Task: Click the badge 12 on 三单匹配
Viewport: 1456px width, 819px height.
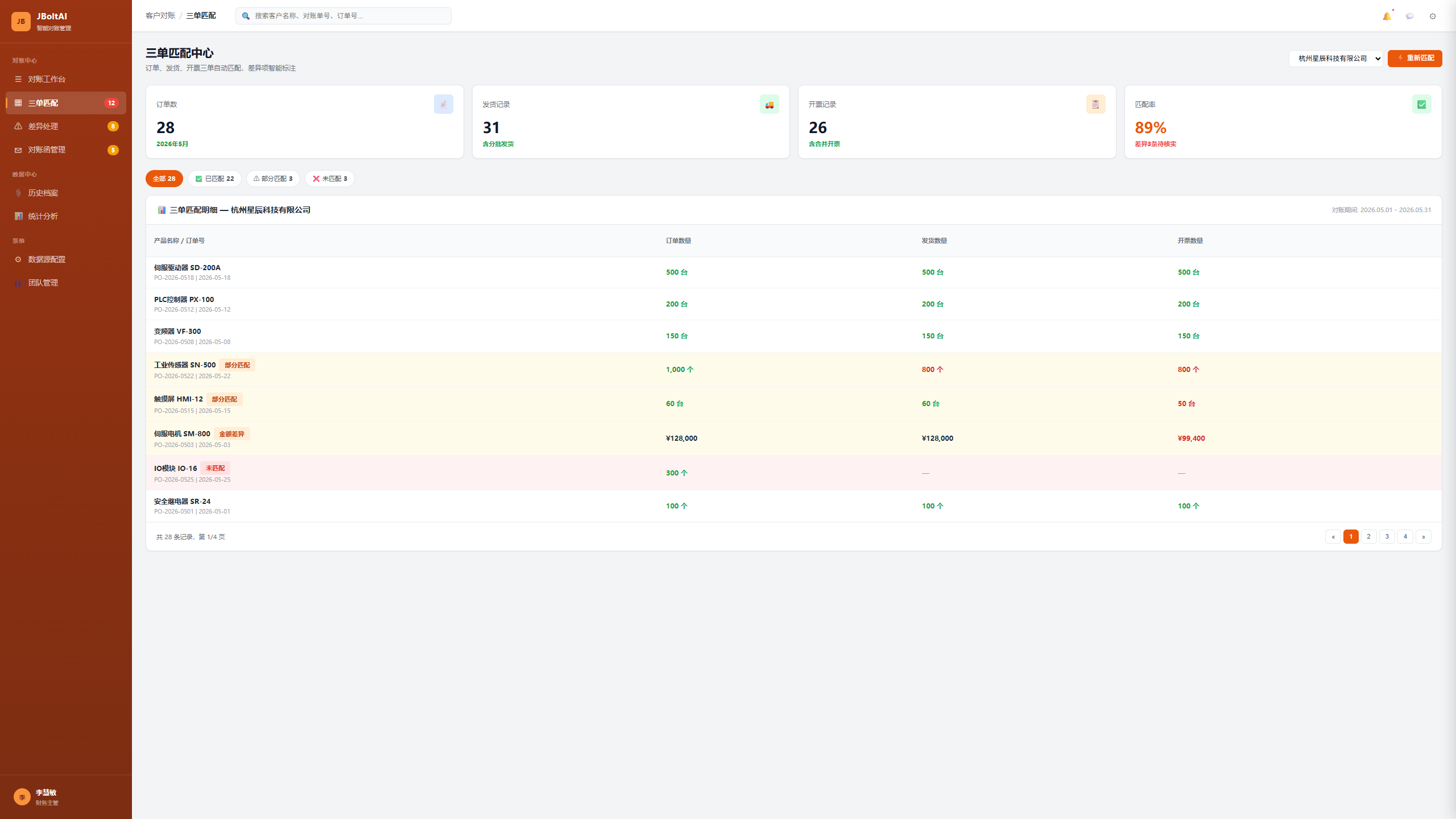Action: click(x=111, y=103)
